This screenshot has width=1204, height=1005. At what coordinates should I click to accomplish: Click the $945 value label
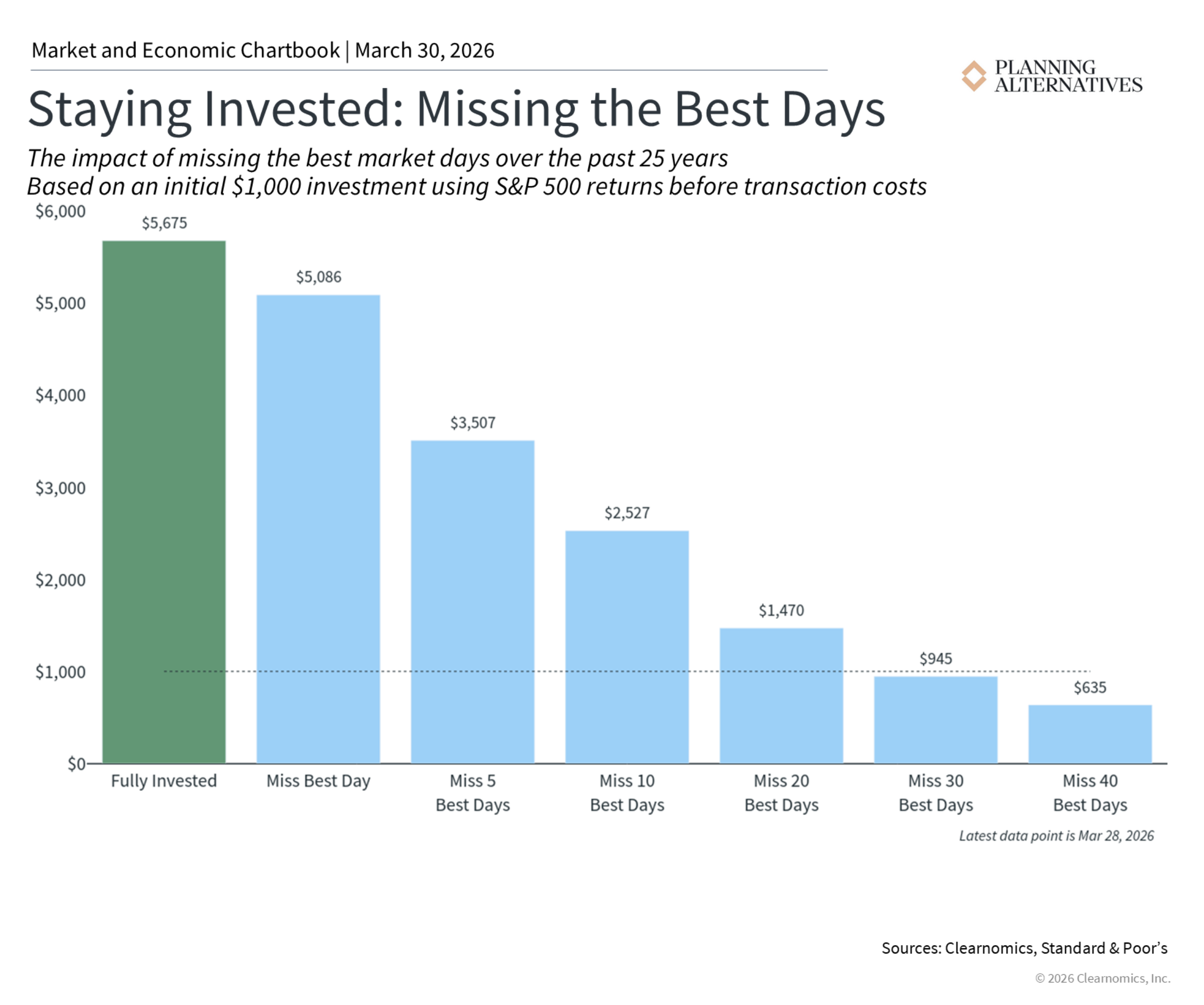coord(936,659)
